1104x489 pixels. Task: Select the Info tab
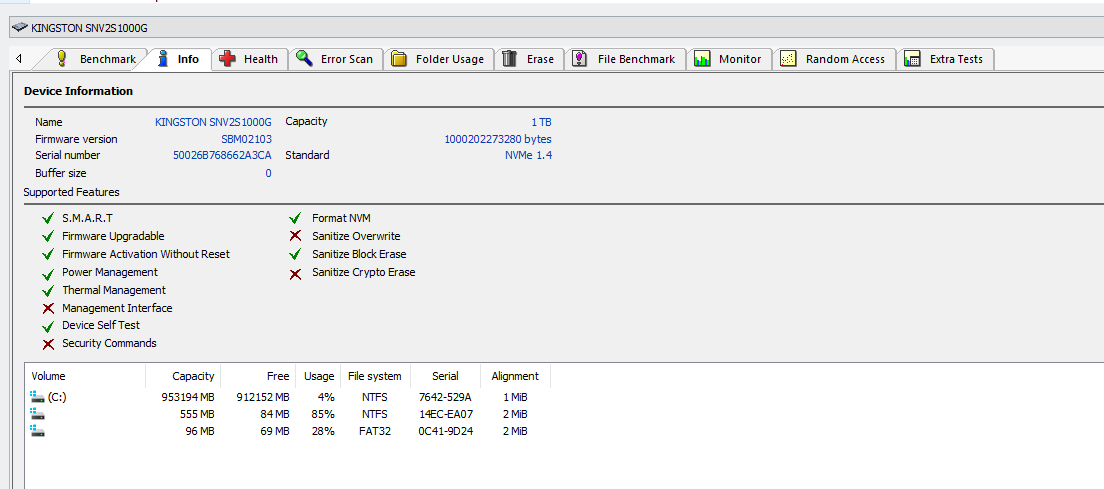pyautogui.click(x=179, y=59)
